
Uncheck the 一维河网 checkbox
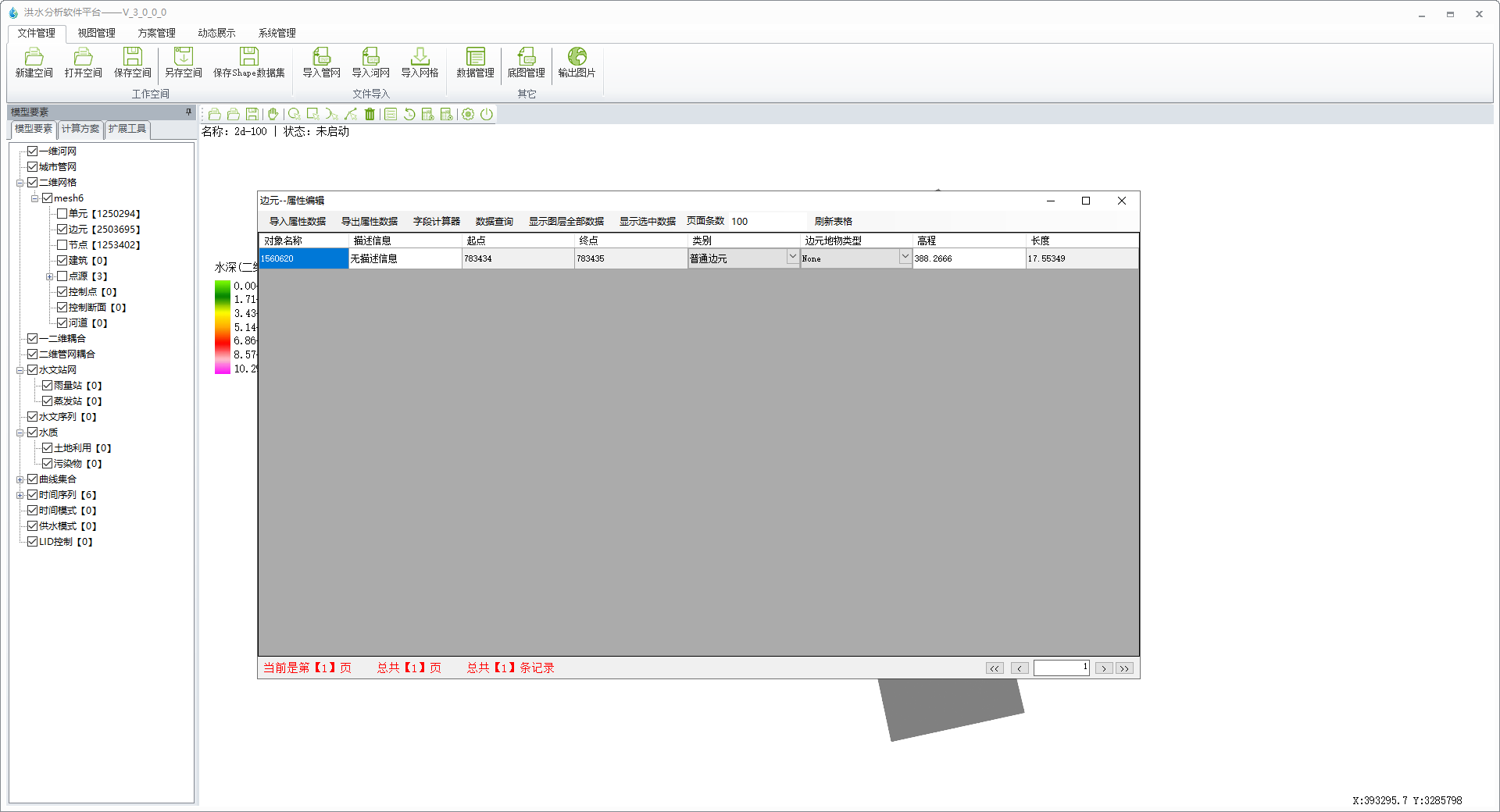[x=32, y=151]
